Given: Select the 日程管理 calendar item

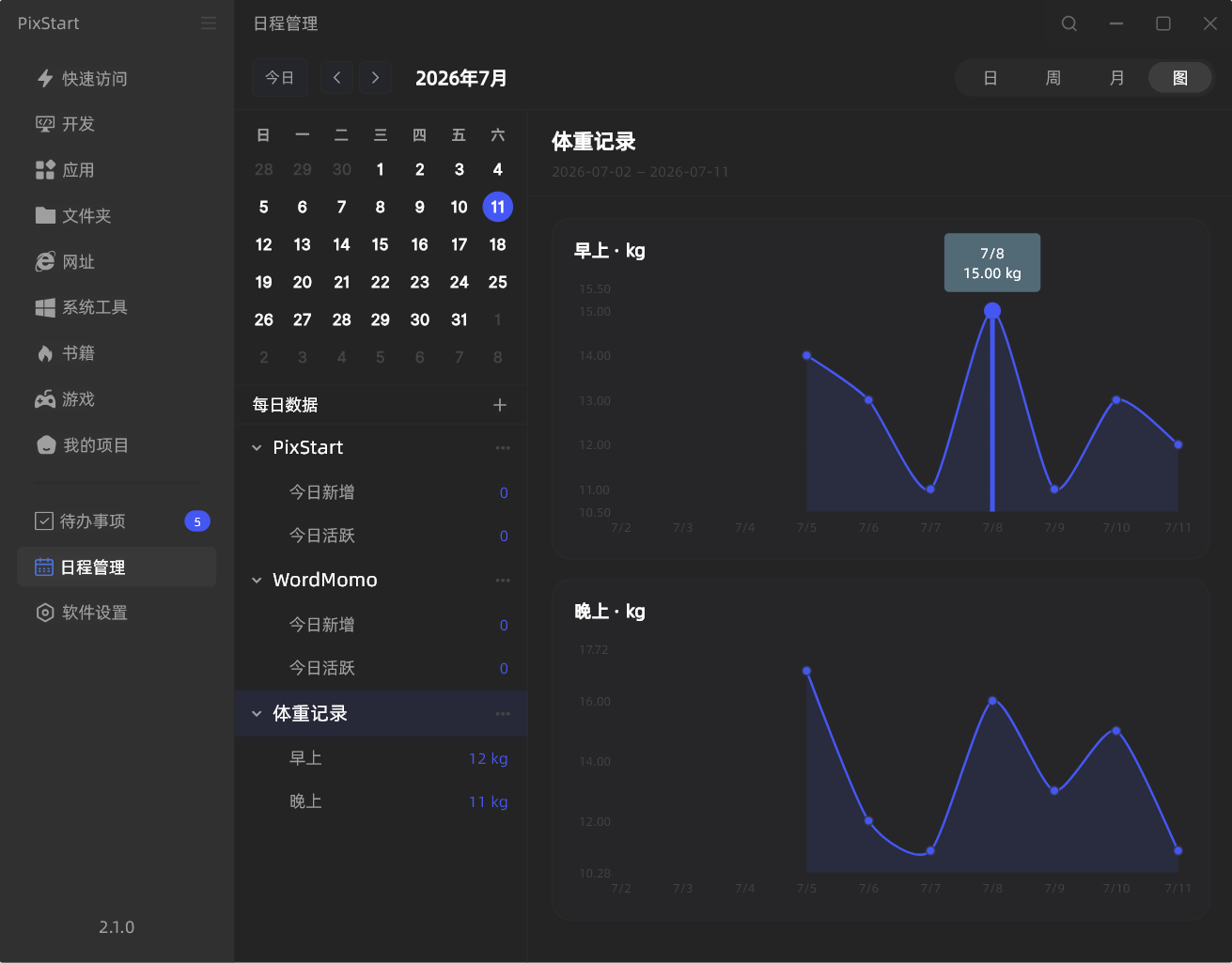Looking at the screenshot, I should (x=117, y=567).
